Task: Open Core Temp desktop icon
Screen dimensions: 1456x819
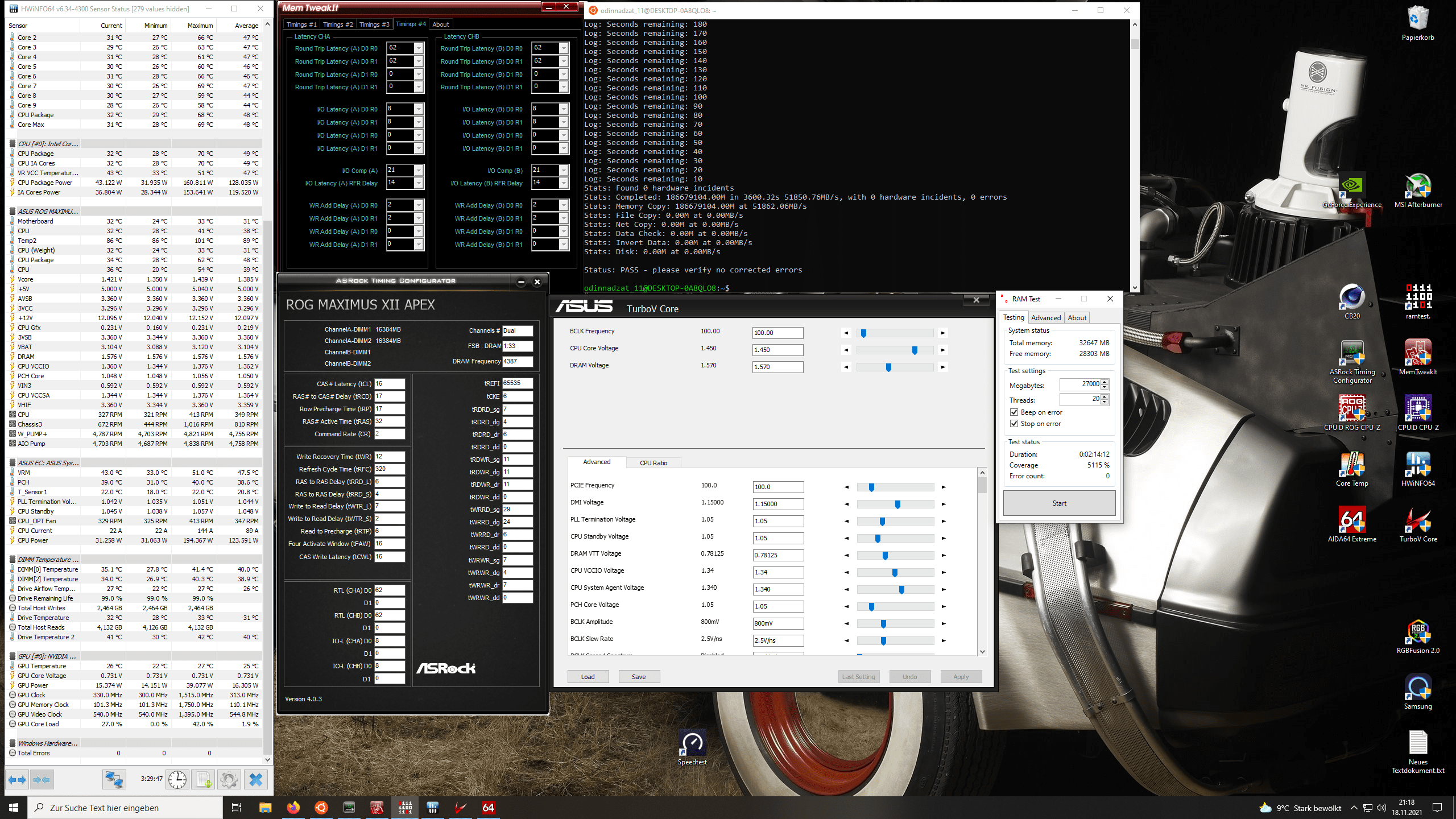Action: pyautogui.click(x=1352, y=469)
